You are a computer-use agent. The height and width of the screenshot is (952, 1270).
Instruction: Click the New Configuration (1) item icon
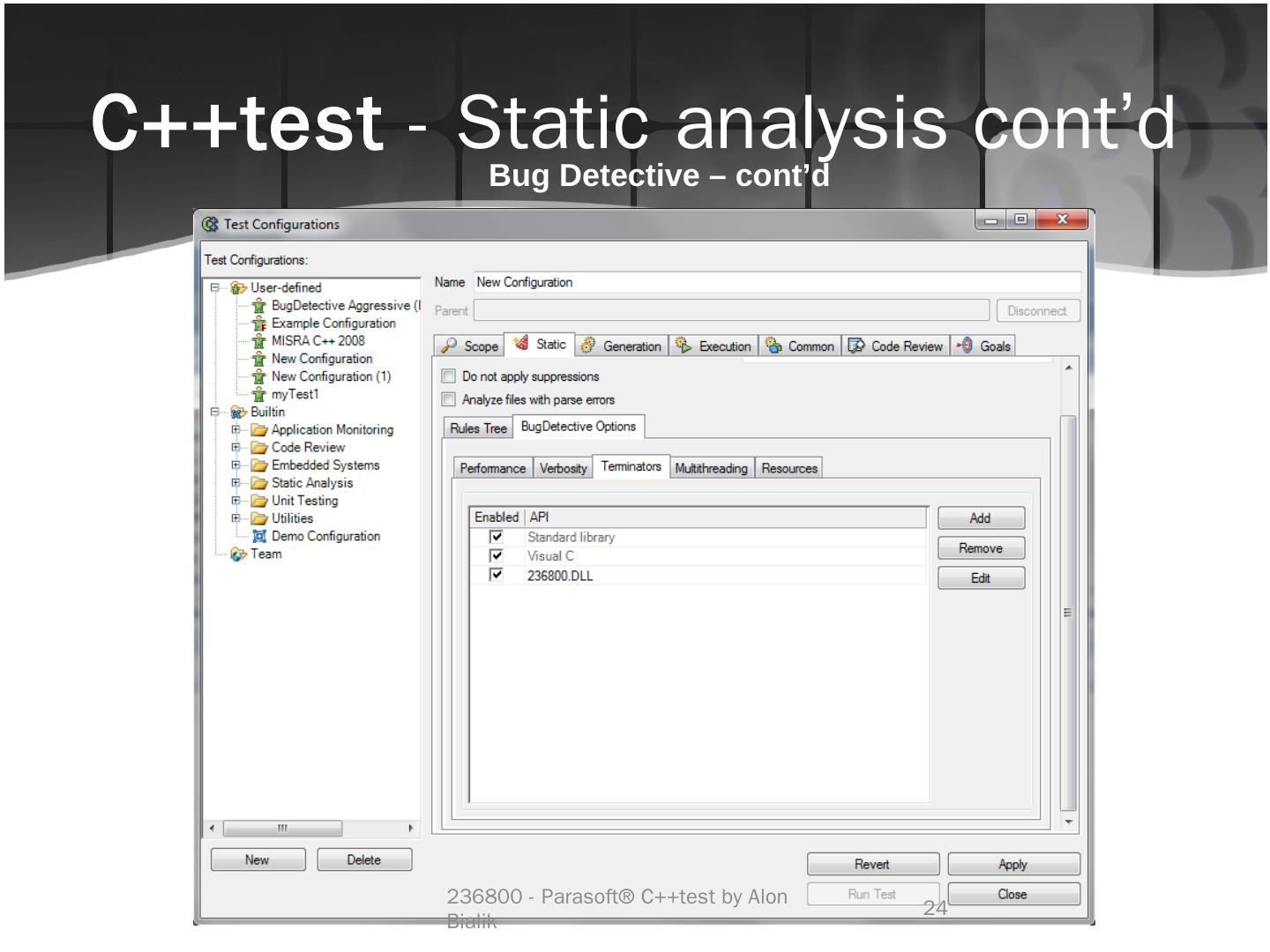coord(259,376)
